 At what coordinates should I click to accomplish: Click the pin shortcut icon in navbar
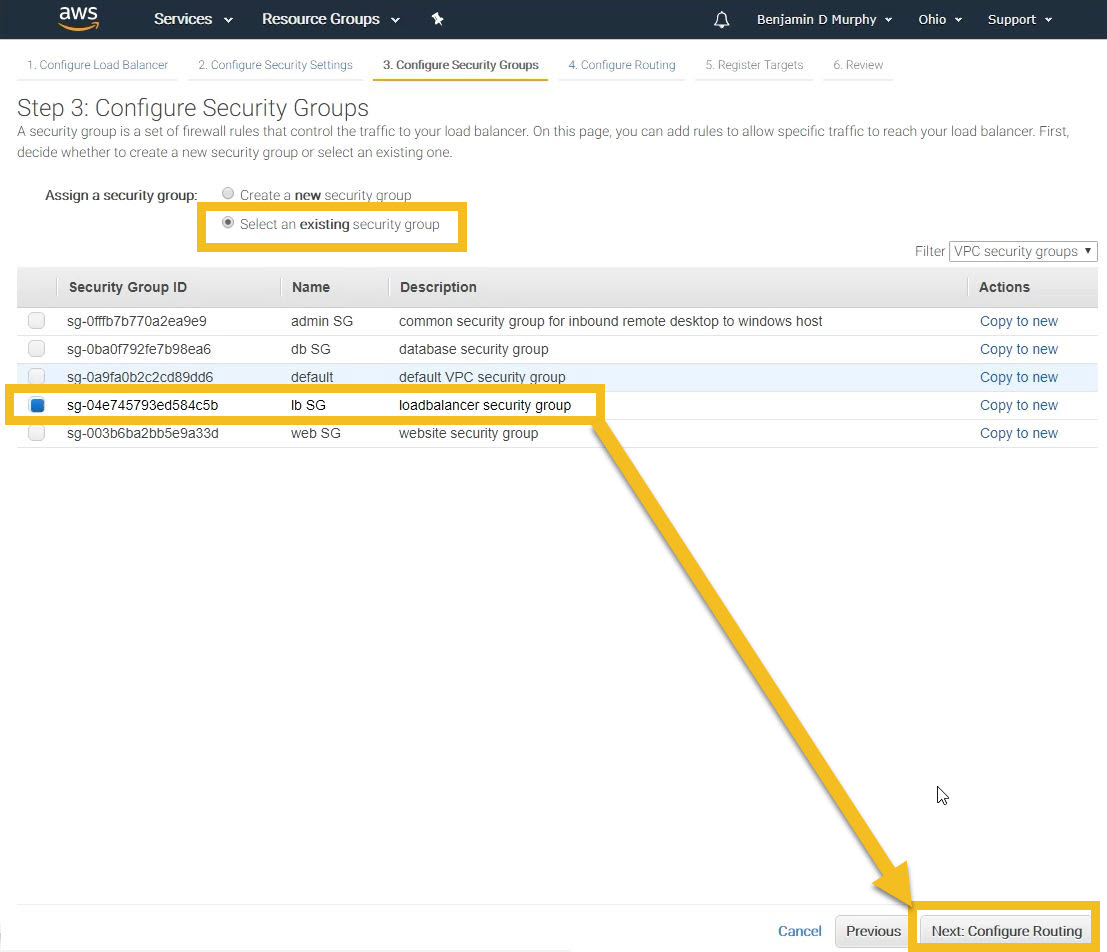[x=438, y=19]
